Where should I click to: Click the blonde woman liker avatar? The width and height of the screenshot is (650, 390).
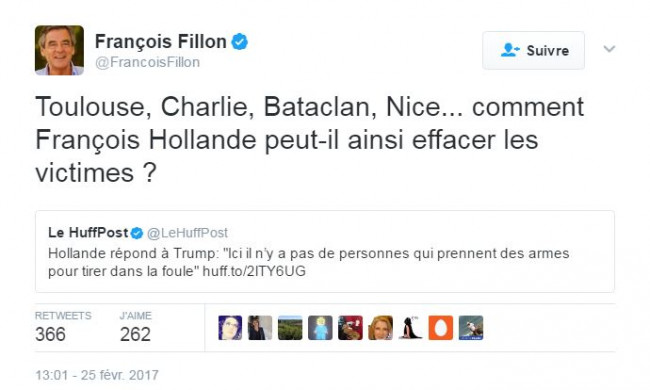(x=381, y=328)
